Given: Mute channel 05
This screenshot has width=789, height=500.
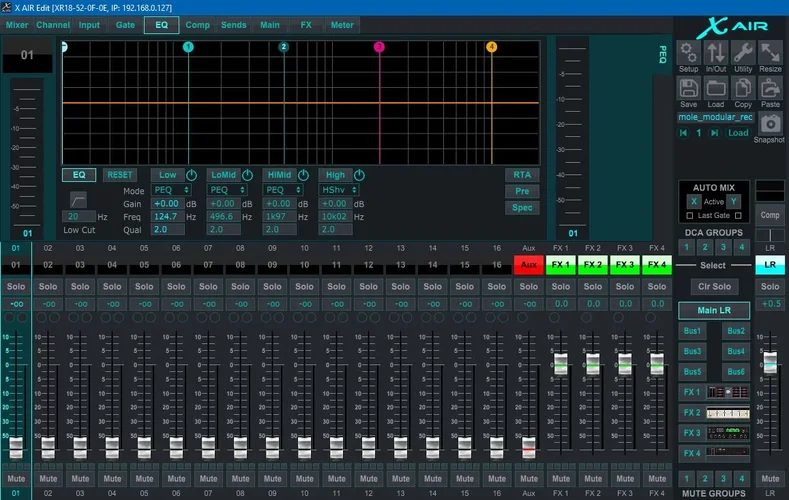Looking at the screenshot, I should pyautogui.click(x=144, y=478).
